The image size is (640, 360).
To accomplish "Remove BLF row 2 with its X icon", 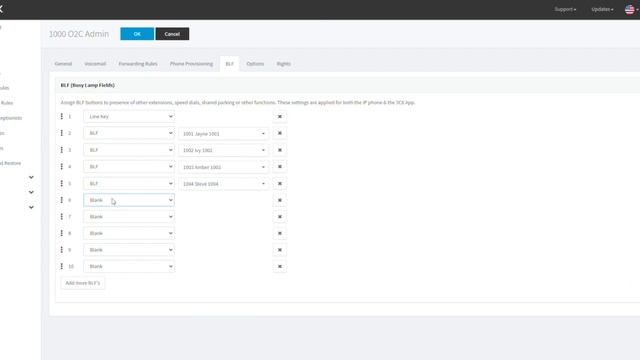I will [x=280, y=133].
